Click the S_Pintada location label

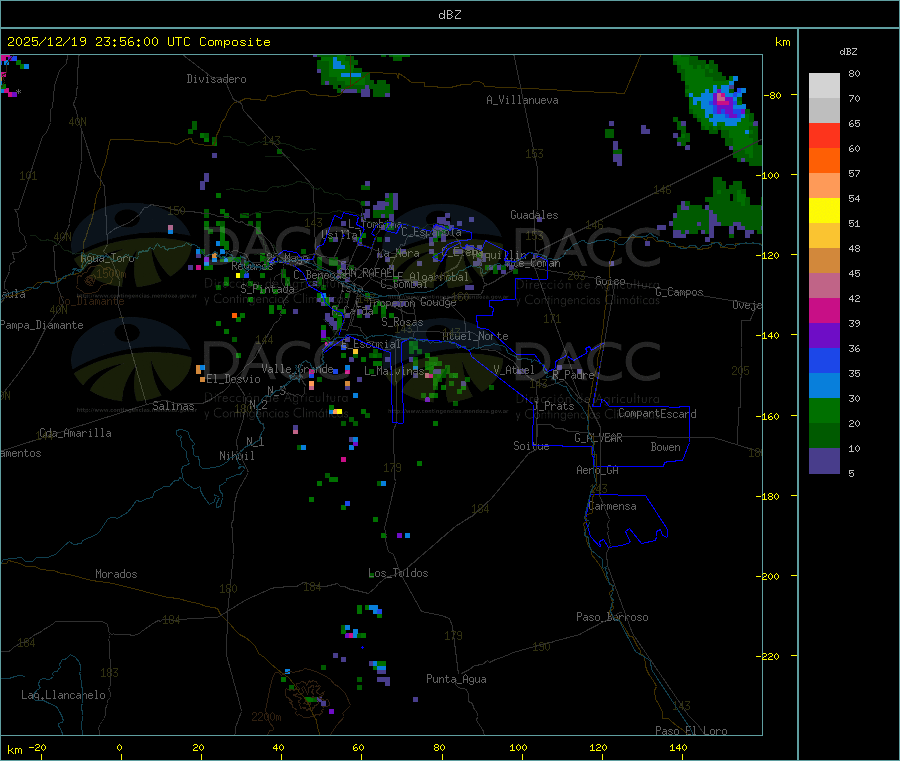click(x=267, y=289)
